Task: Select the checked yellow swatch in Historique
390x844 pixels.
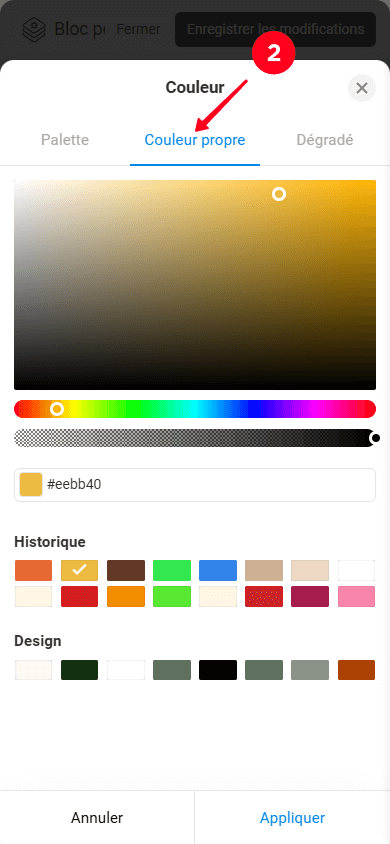Action: pyautogui.click(x=80, y=571)
